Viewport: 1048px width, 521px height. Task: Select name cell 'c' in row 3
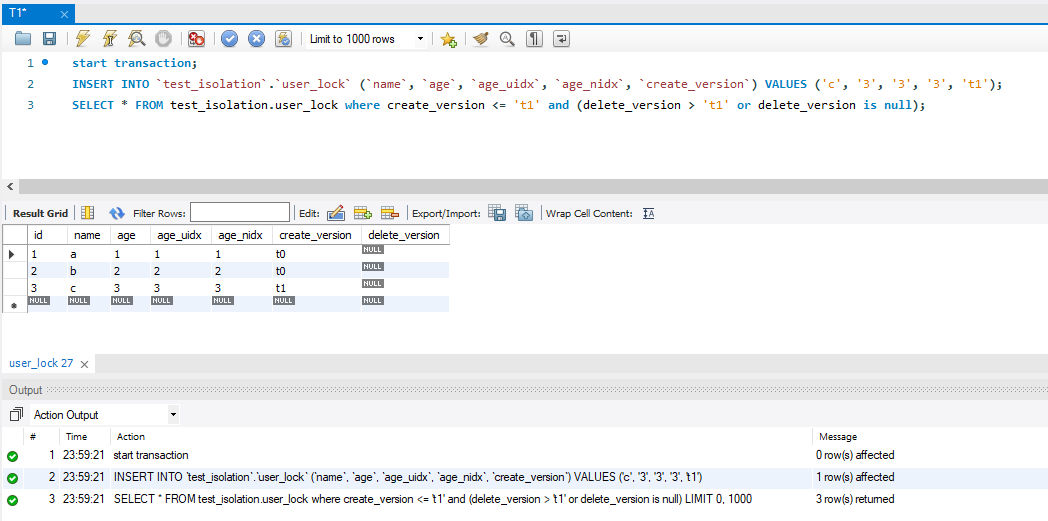89,287
